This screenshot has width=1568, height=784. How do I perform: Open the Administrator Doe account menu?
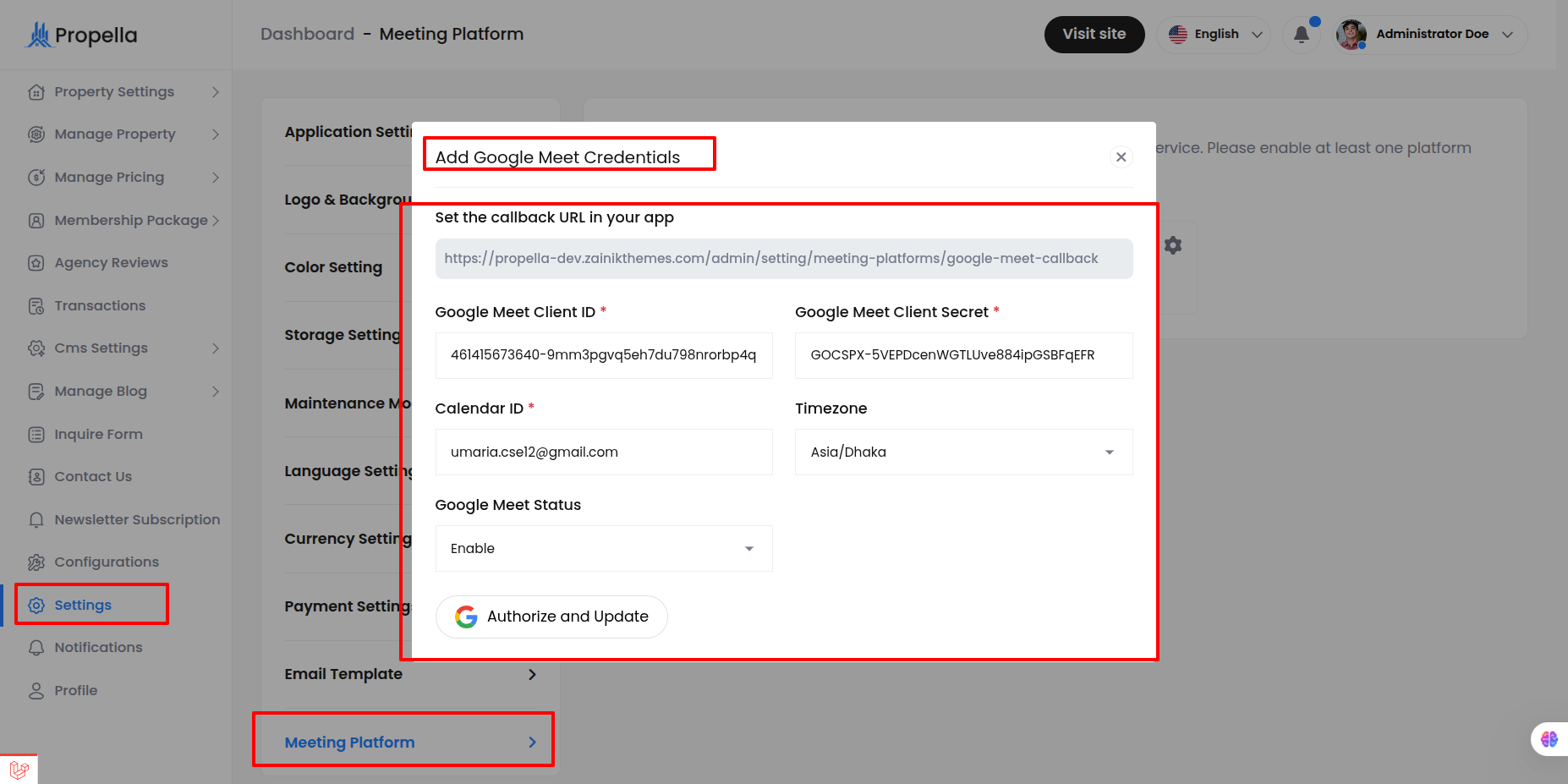pos(1431,35)
